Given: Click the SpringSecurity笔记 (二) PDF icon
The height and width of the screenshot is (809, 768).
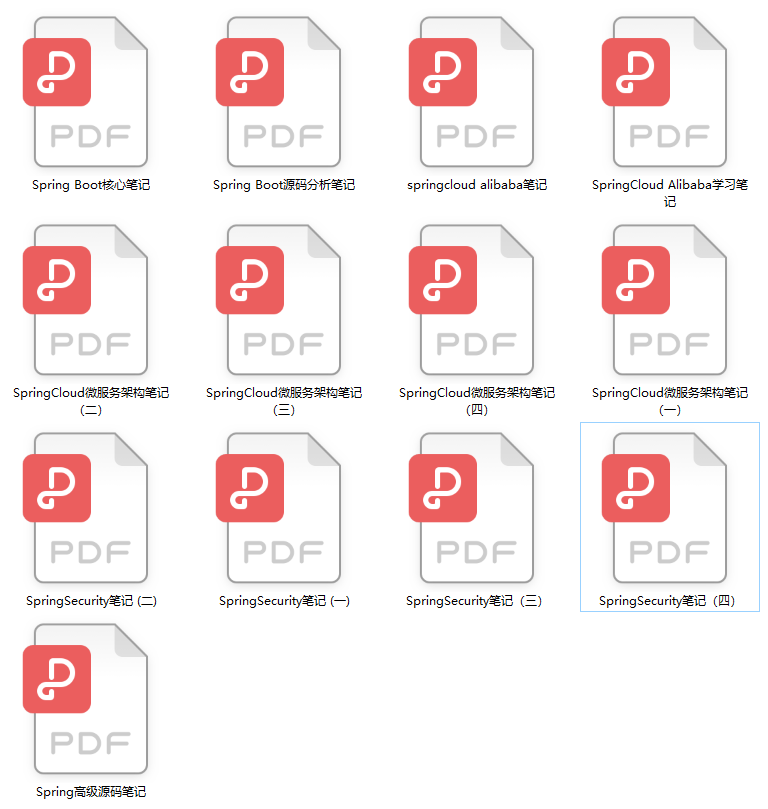Looking at the screenshot, I should pos(86,508).
